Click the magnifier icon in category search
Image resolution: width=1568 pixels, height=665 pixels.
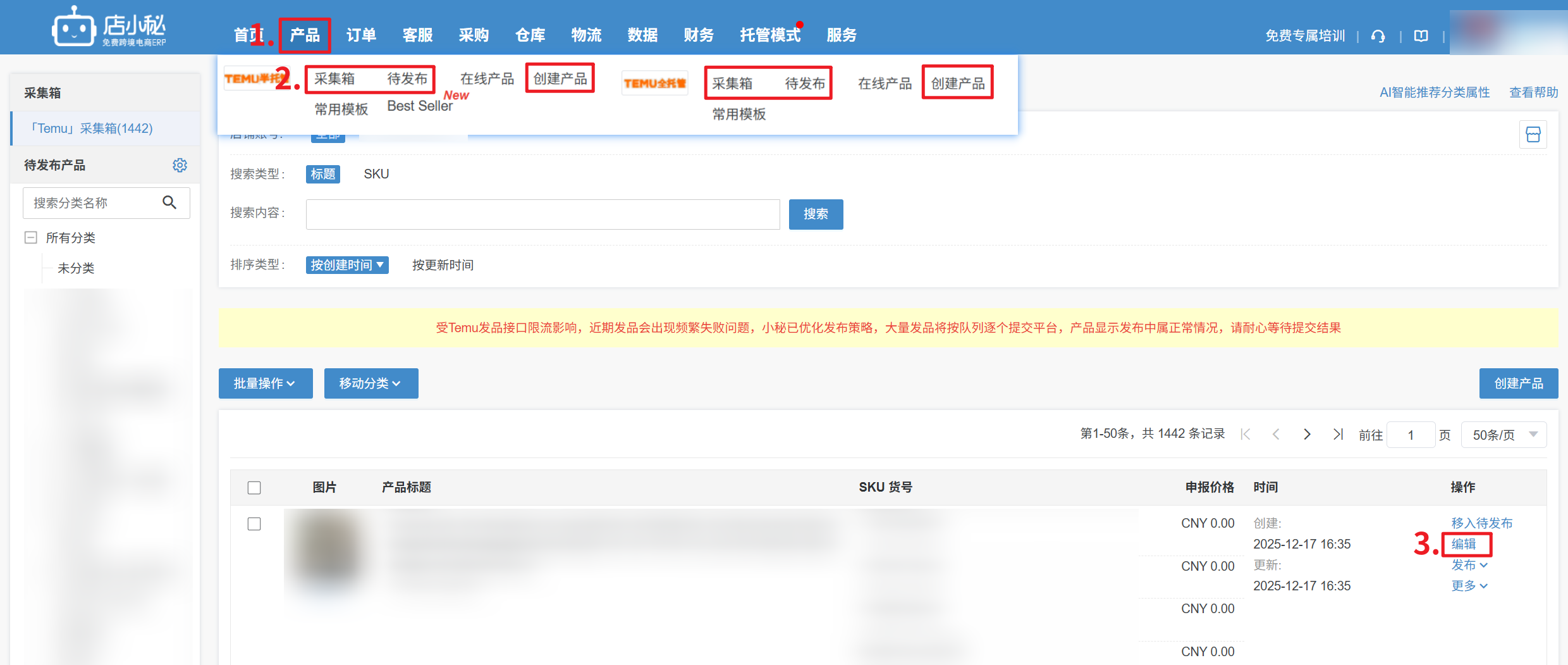pos(169,202)
